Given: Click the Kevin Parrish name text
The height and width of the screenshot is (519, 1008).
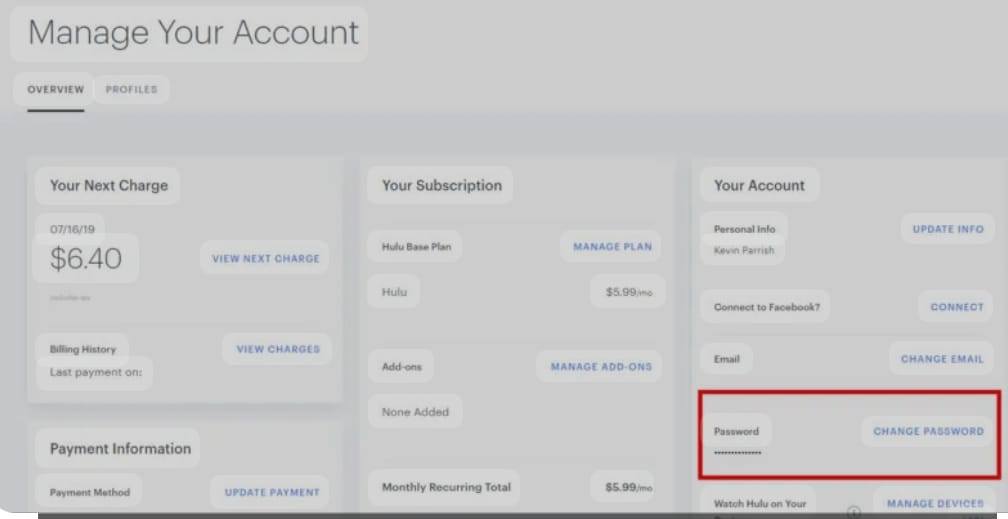Looking at the screenshot, I should pyautogui.click(x=744, y=250).
